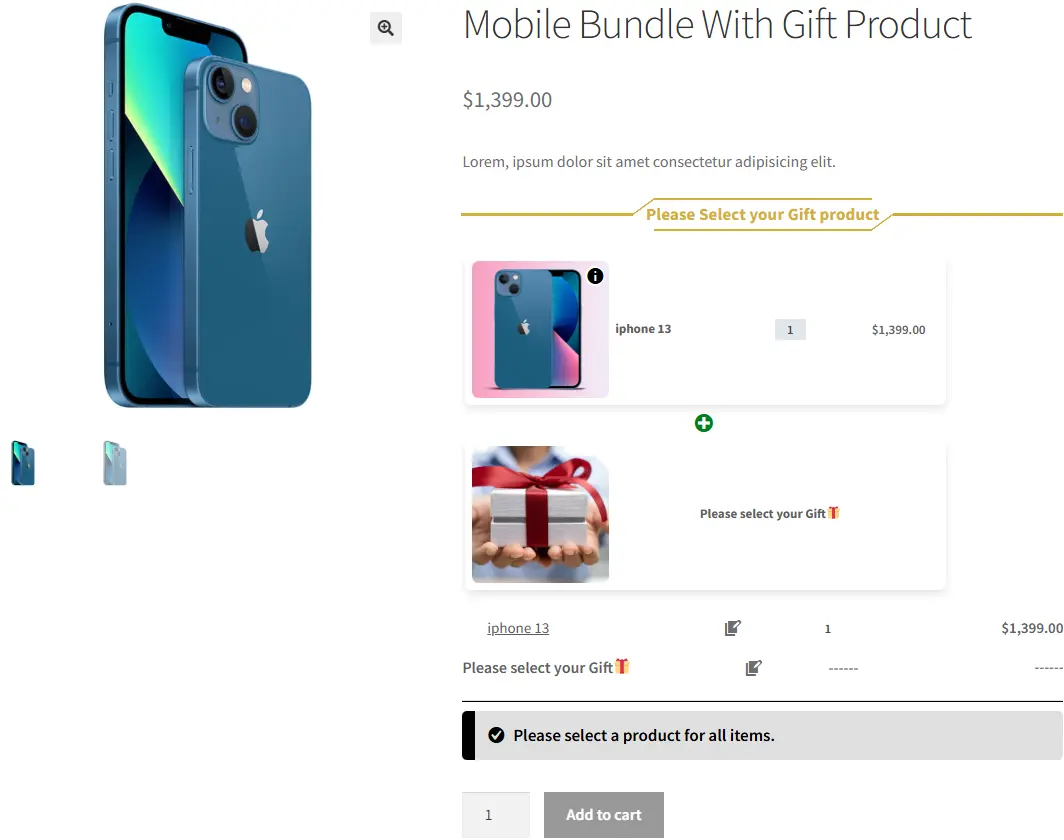Image resolution: width=1064 pixels, height=840 pixels.
Task: Select the dark blue iPhone thumbnail
Action: (x=23, y=463)
